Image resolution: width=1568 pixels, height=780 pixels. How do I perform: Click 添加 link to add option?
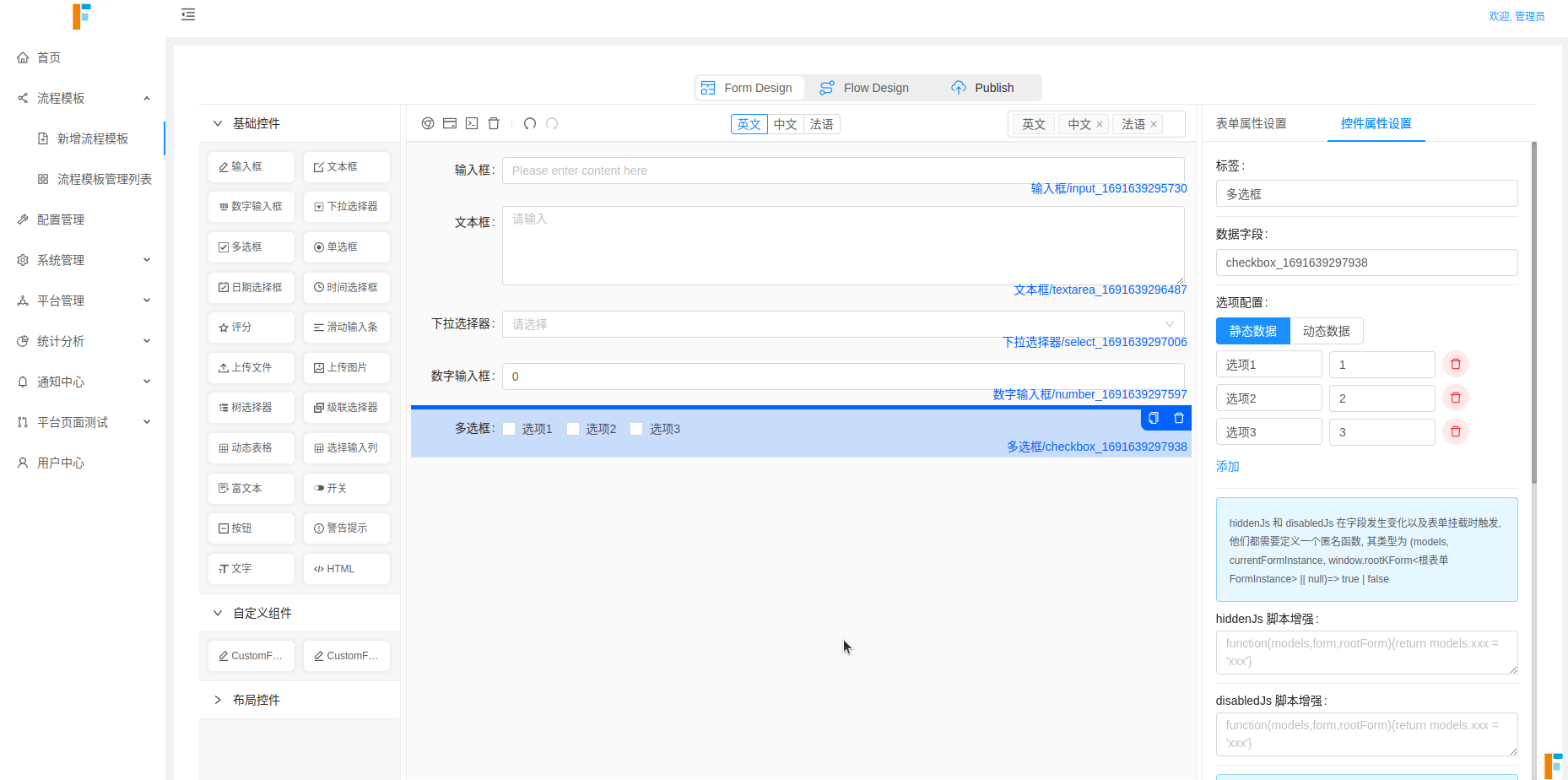tap(1227, 466)
